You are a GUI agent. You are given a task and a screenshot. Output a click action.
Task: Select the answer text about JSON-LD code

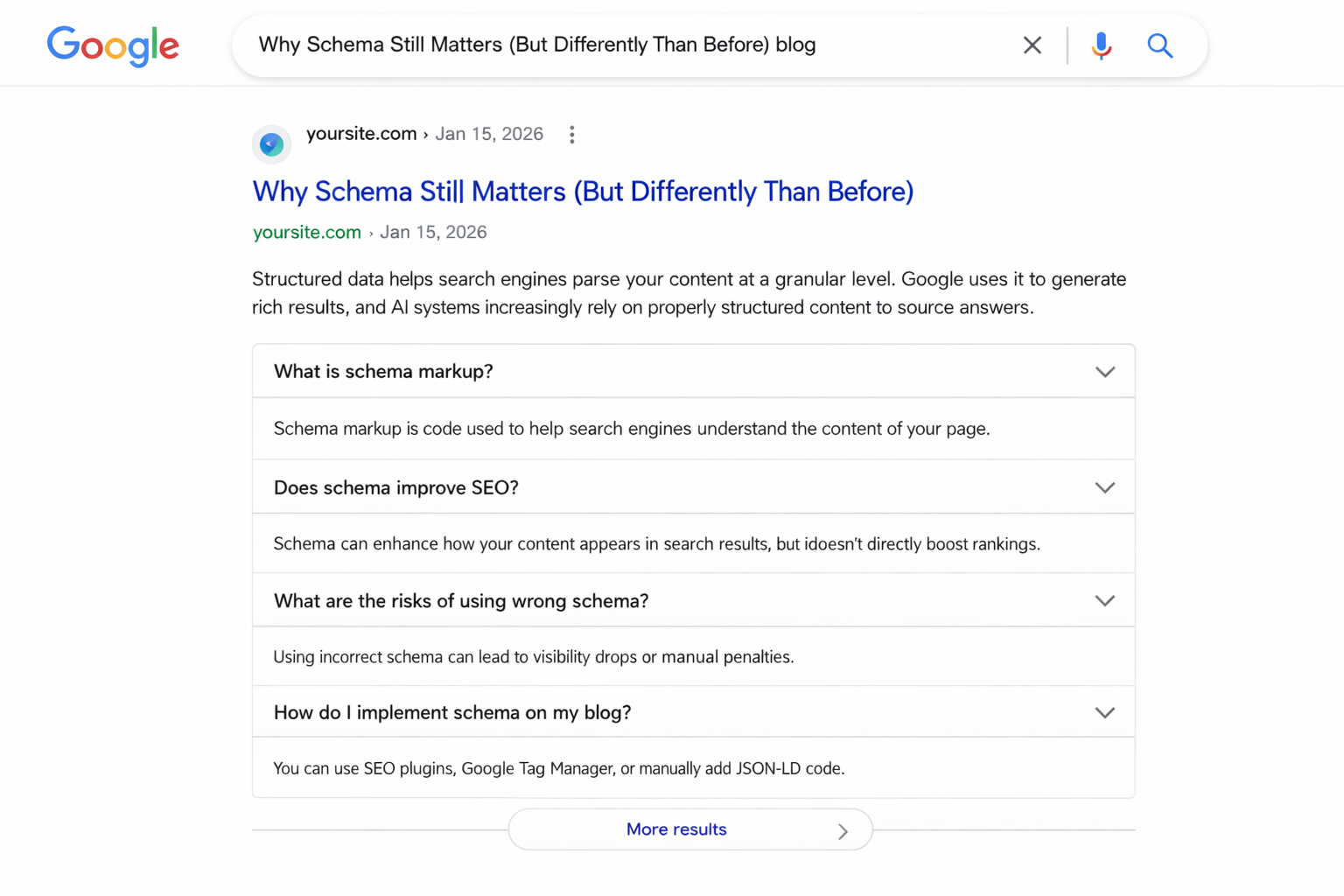[x=558, y=767]
